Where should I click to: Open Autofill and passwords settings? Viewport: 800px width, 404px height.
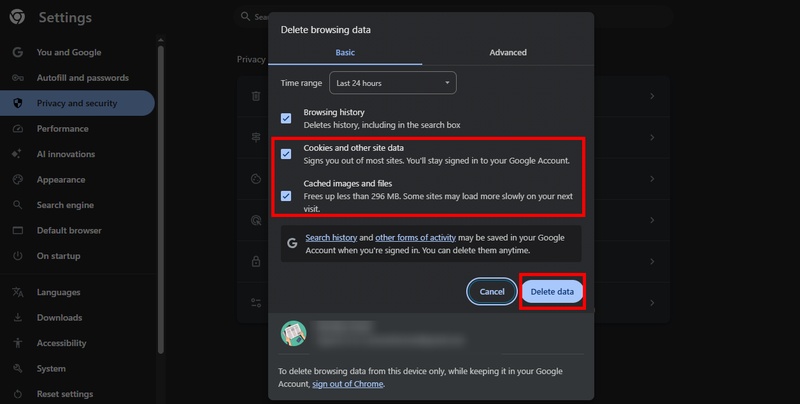83,78
